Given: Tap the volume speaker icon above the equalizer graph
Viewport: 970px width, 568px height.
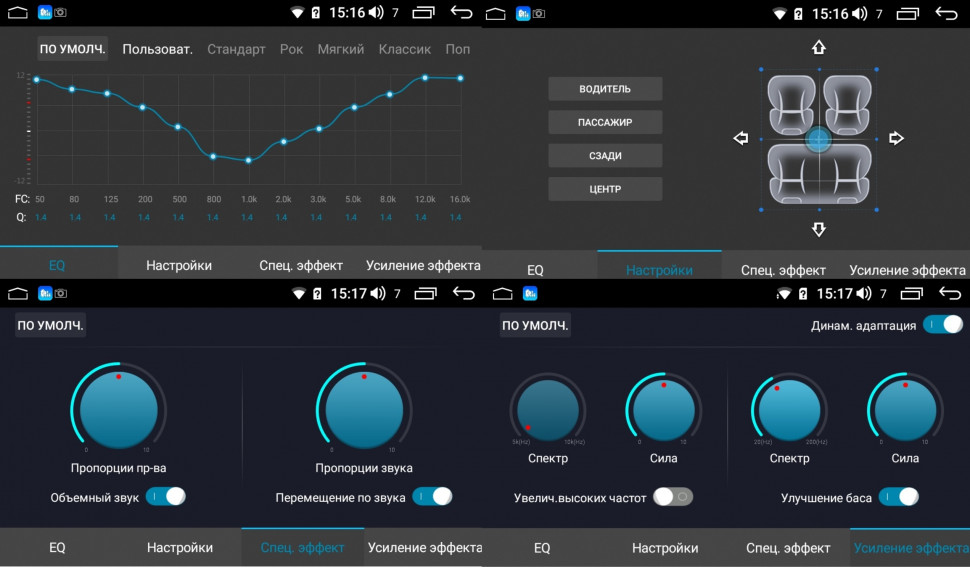Looking at the screenshot, I should 375,13.
